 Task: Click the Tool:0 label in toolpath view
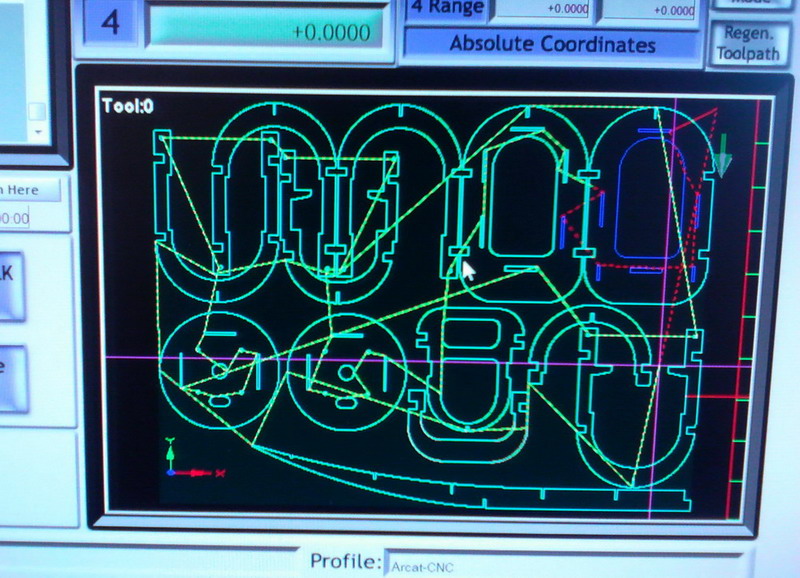click(x=127, y=106)
